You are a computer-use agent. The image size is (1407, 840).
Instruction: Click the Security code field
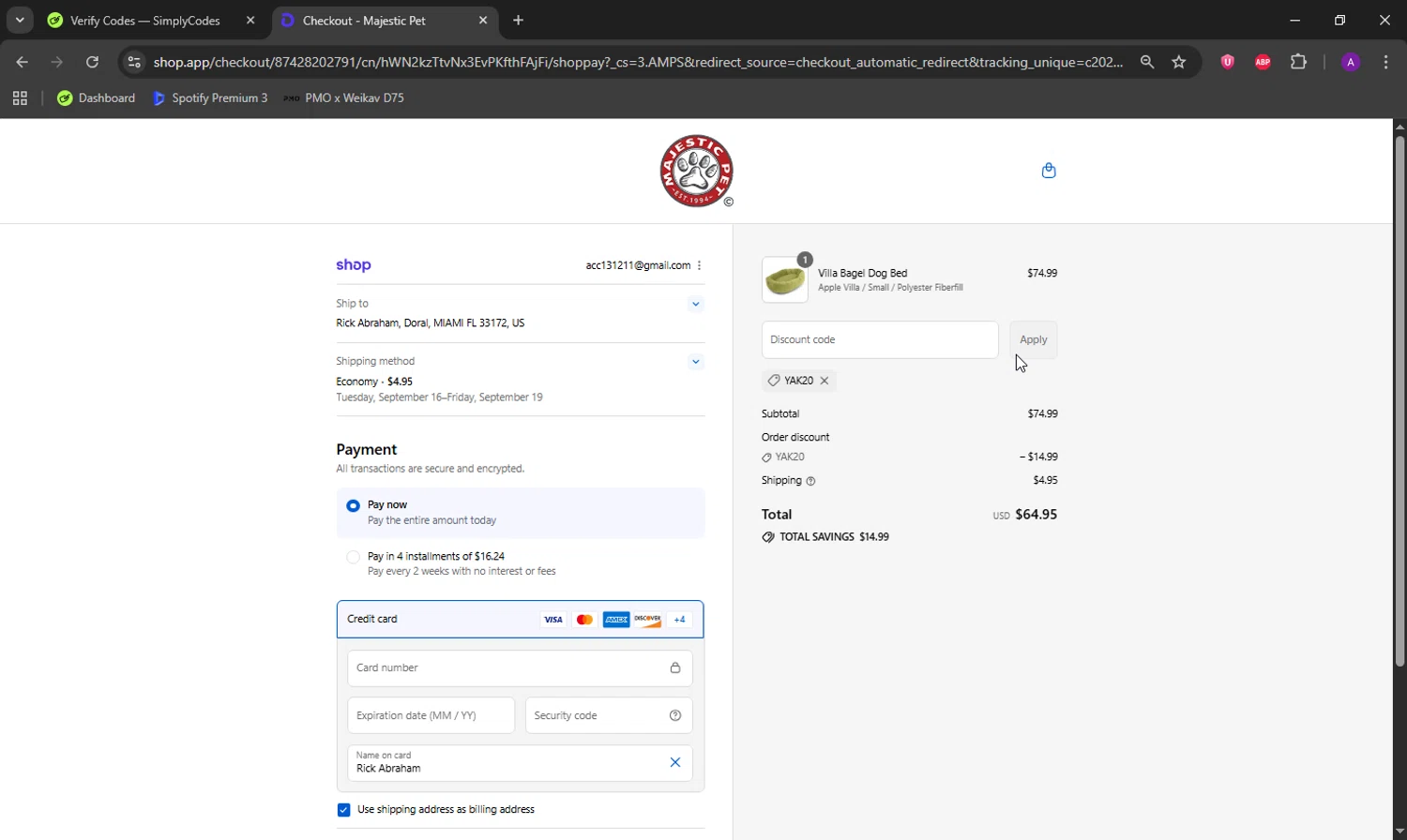click(609, 715)
